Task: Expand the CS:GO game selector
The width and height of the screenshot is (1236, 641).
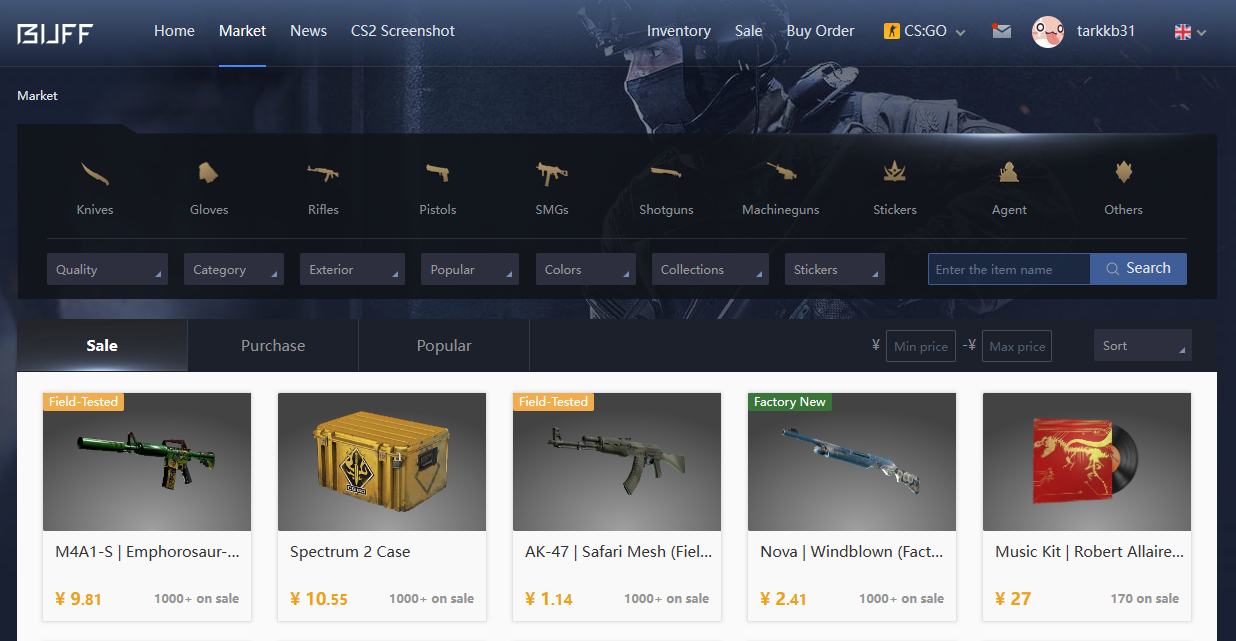Action: pos(925,31)
